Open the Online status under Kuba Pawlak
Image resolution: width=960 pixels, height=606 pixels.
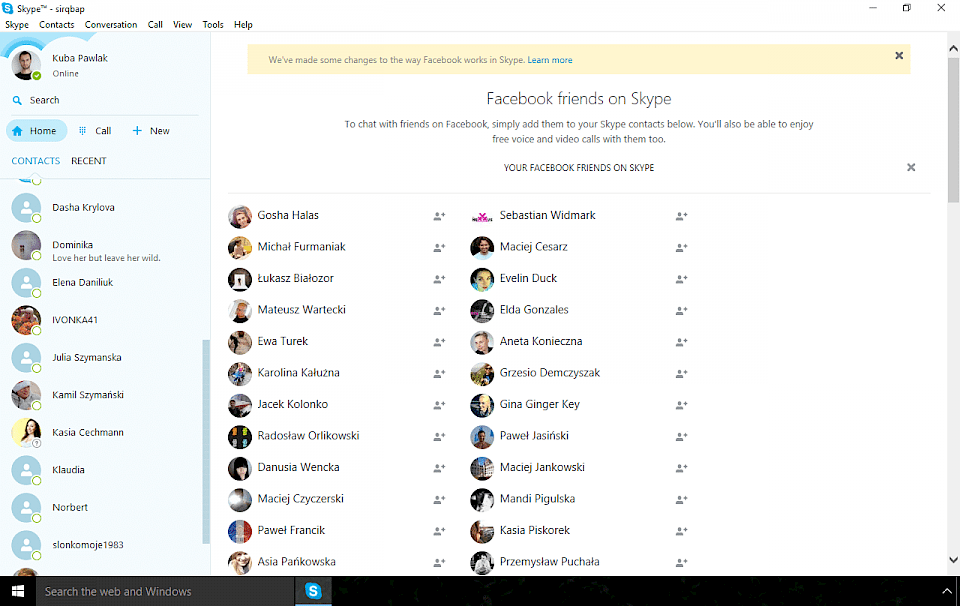click(x=66, y=73)
